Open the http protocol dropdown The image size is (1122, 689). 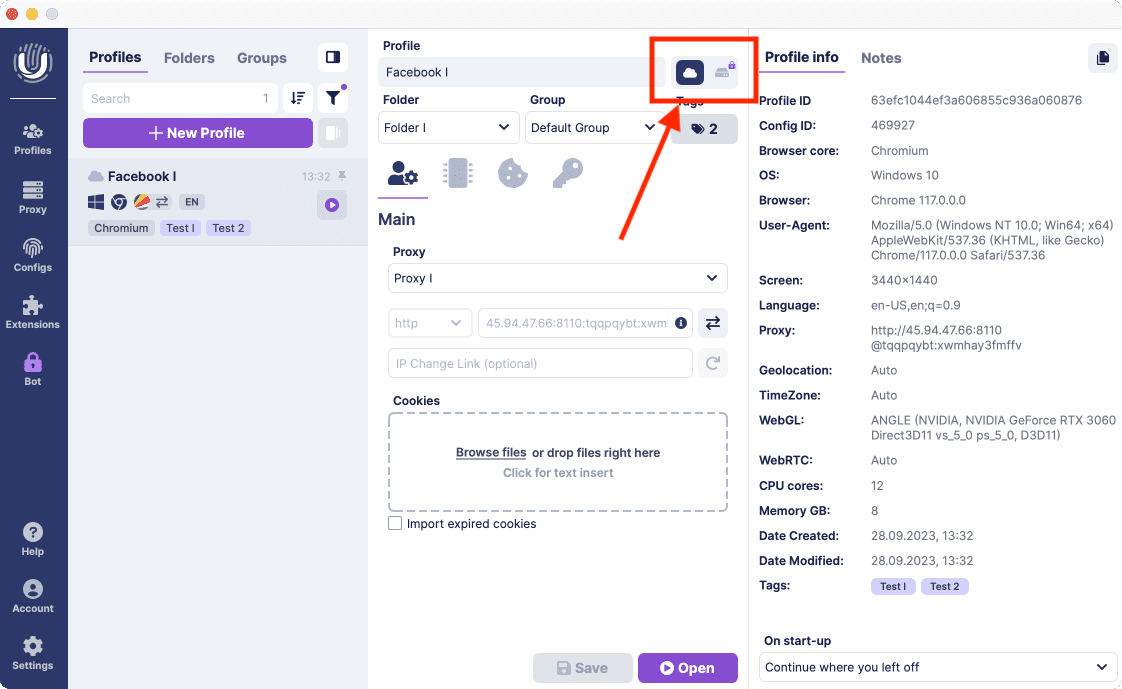coord(430,323)
